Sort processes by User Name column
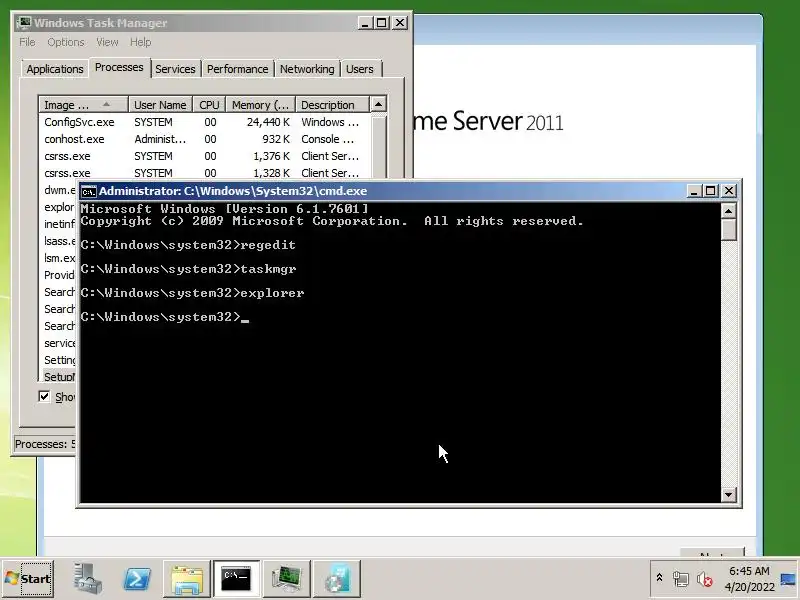 coord(160,105)
